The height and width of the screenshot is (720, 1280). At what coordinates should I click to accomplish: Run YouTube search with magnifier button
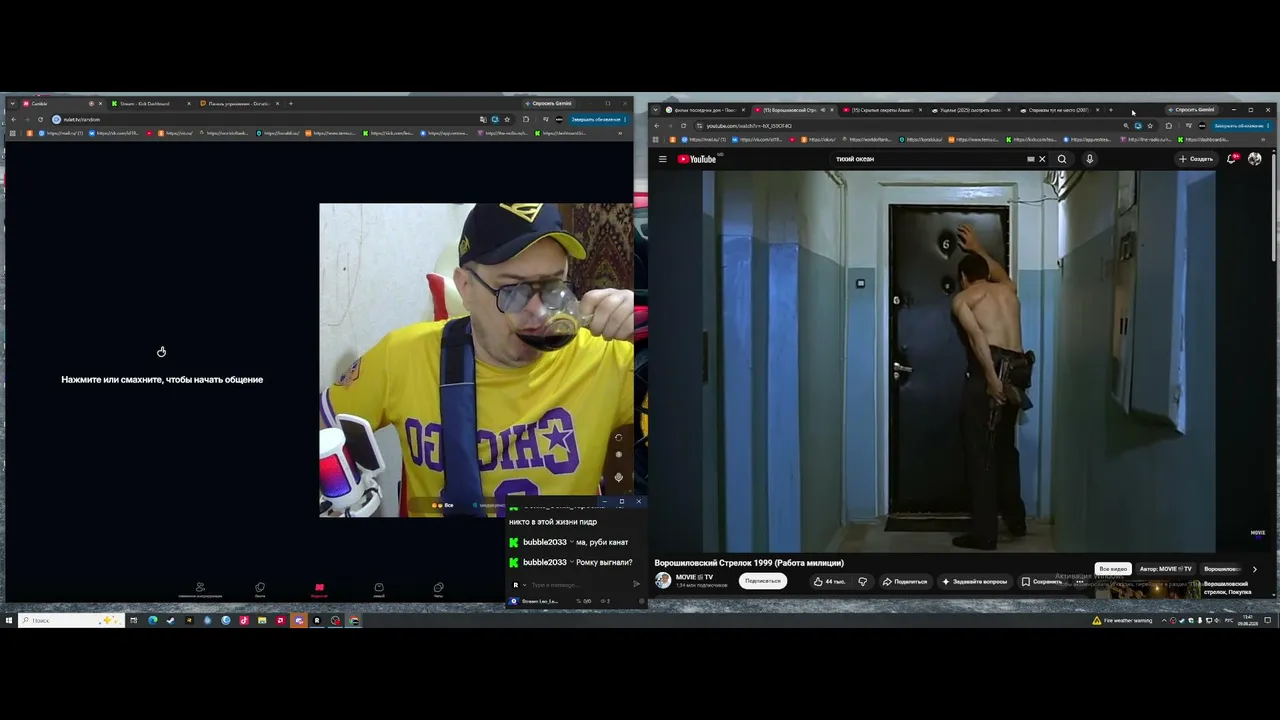1062,159
